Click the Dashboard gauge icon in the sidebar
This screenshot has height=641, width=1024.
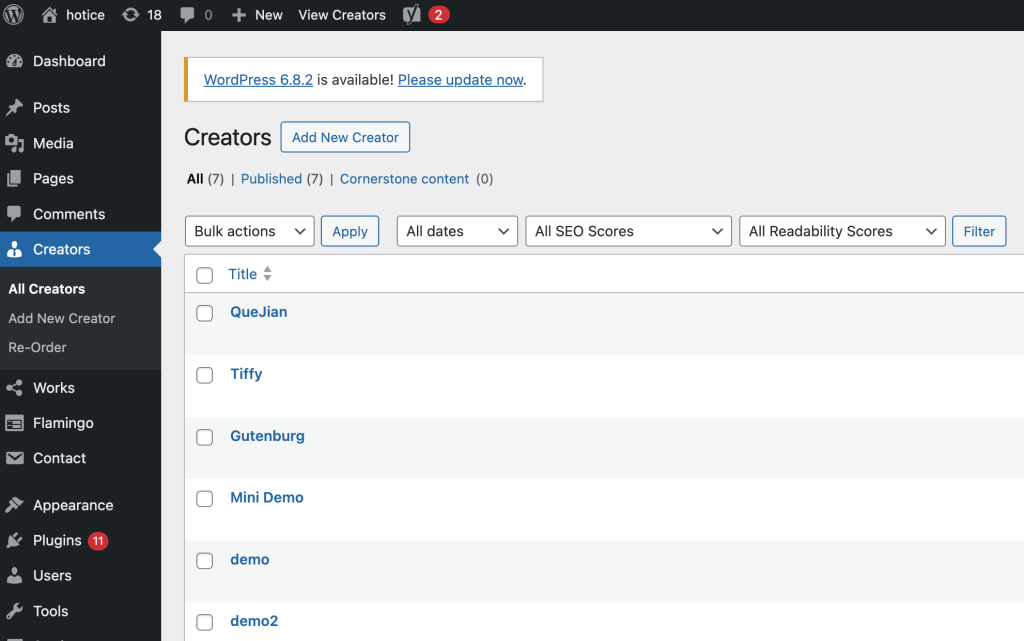[x=15, y=61]
